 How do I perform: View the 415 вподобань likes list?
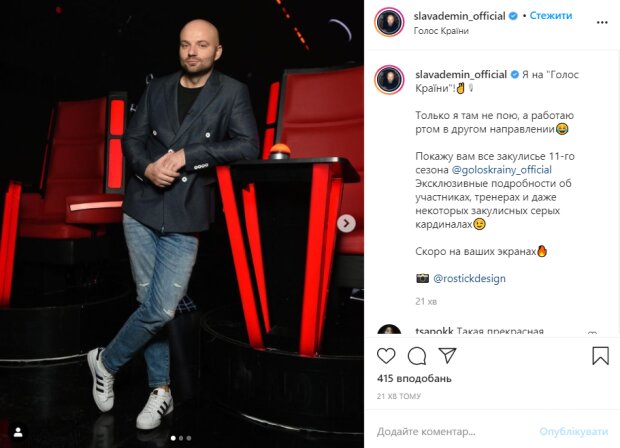[x=414, y=378]
